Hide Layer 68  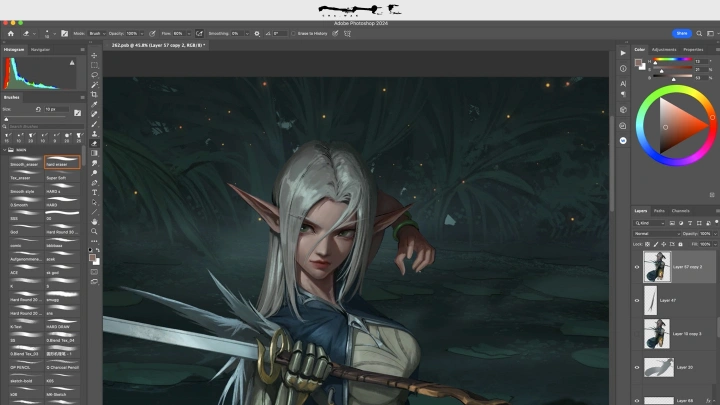point(637,400)
